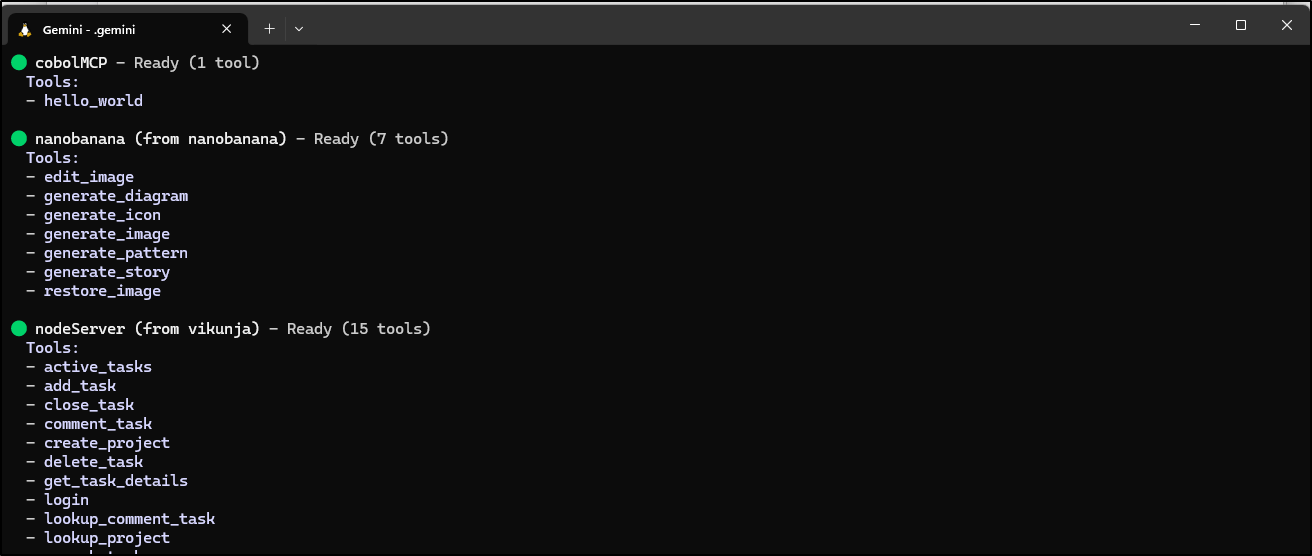This screenshot has width=1312, height=556.
Task: Click the generate_story tool entry
Action: pyautogui.click(x=106, y=272)
